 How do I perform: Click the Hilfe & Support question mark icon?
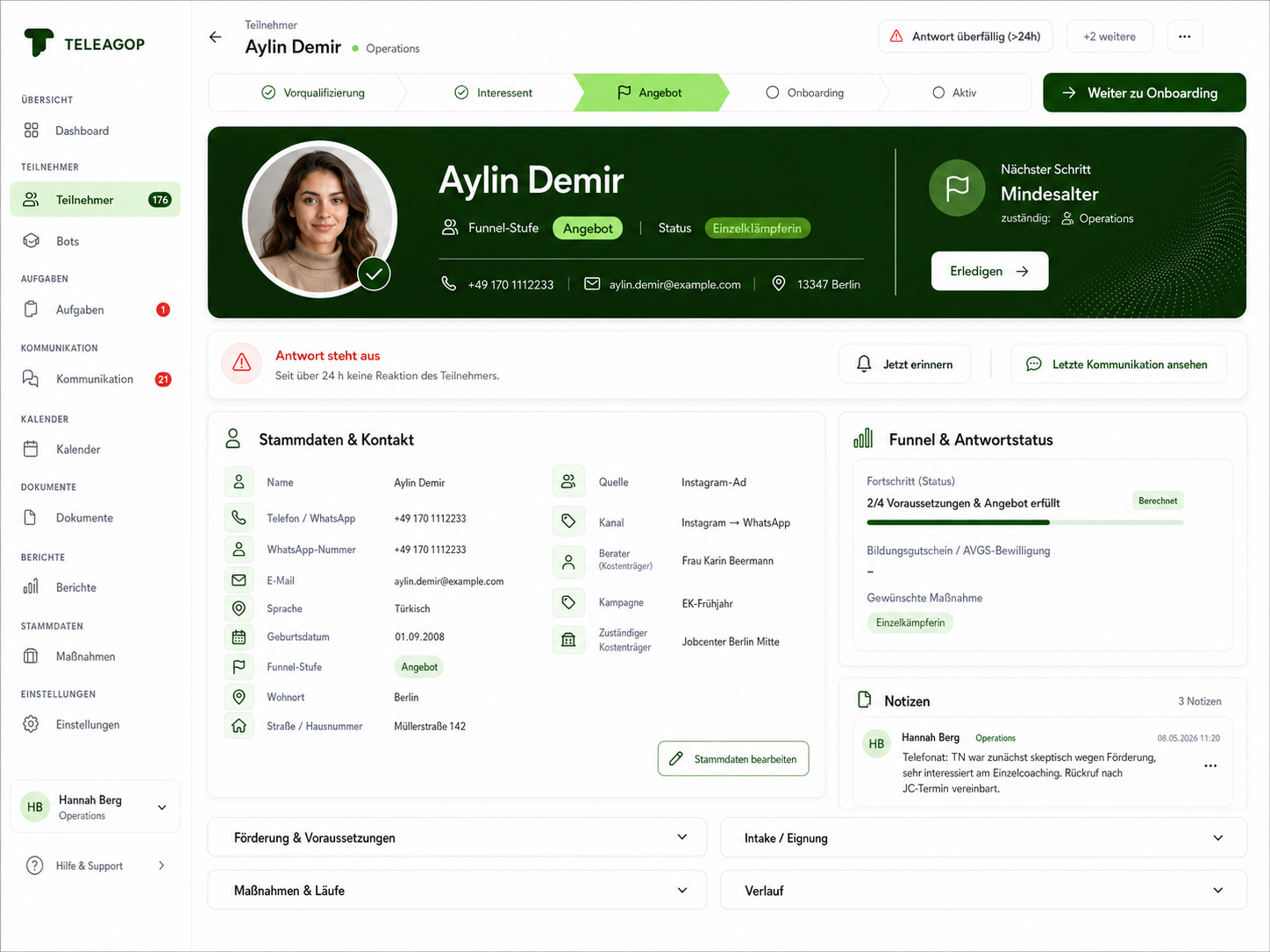(34, 865)
